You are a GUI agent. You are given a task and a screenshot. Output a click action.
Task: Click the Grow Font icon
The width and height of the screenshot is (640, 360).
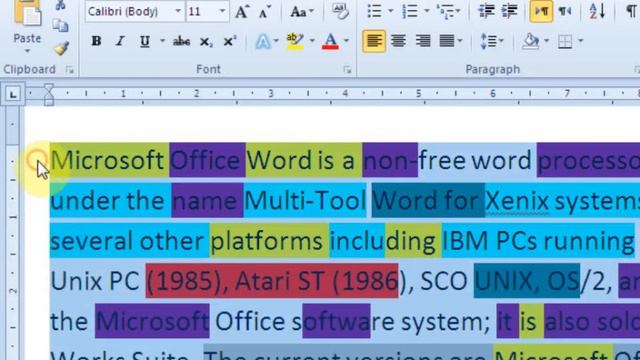(x=242, y=12)
